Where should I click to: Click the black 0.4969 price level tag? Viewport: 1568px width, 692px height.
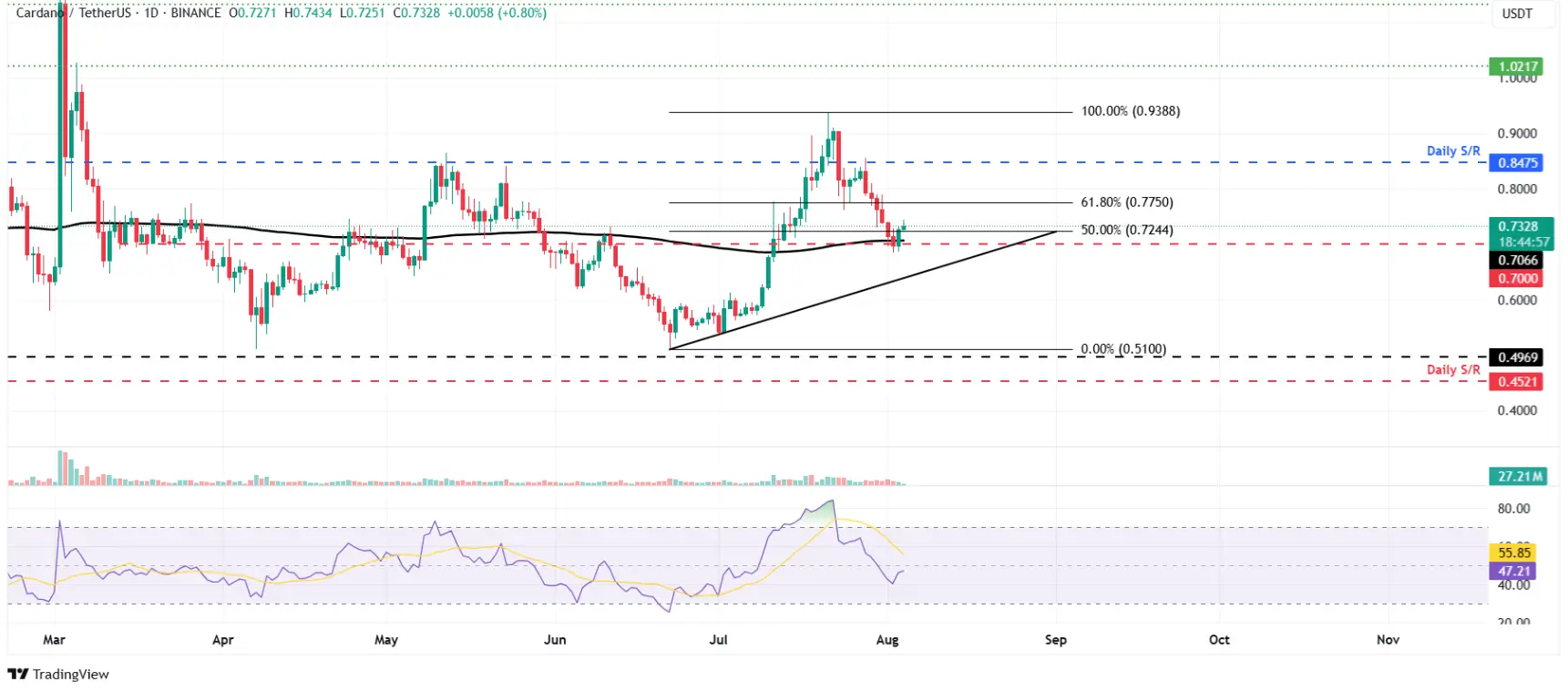tap(1517, 357)
